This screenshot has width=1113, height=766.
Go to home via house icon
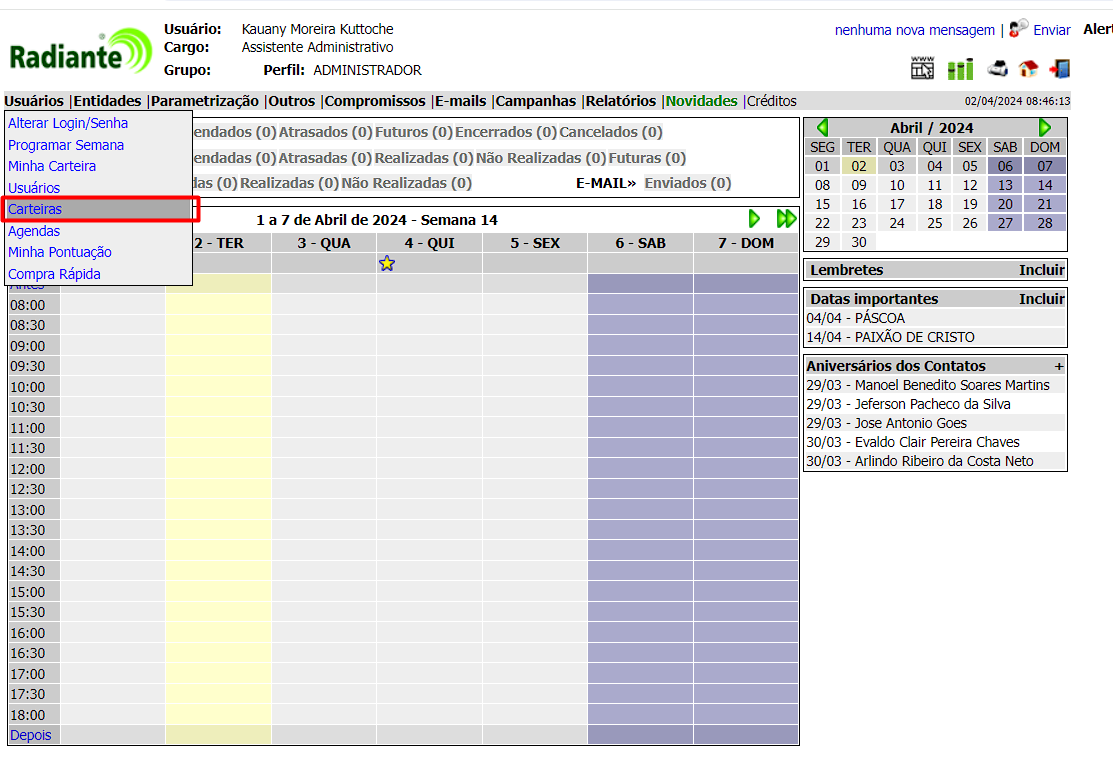[1028, 69]
